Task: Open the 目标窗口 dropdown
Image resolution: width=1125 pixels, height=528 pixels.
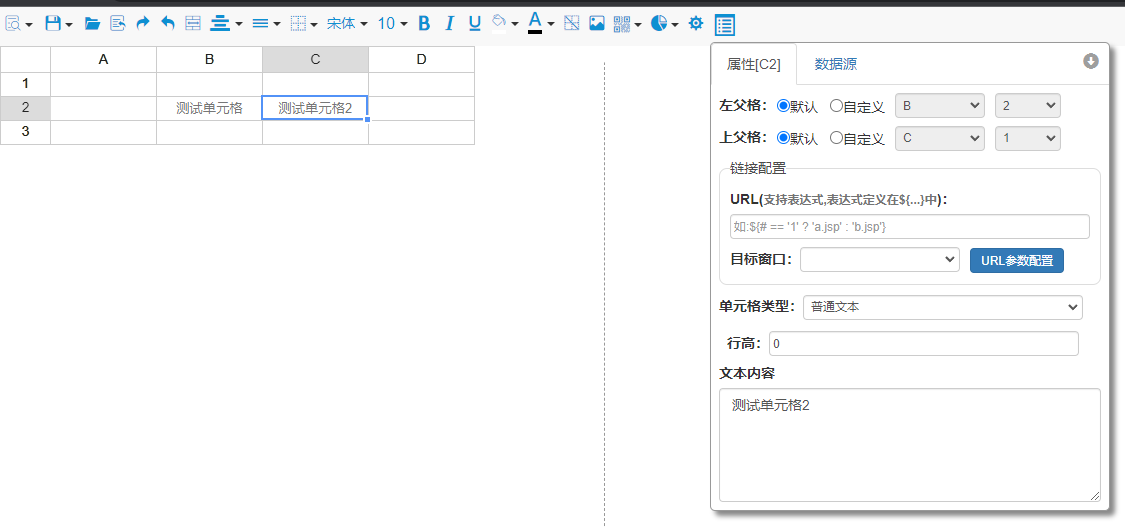Action: (x=880, y=260)
